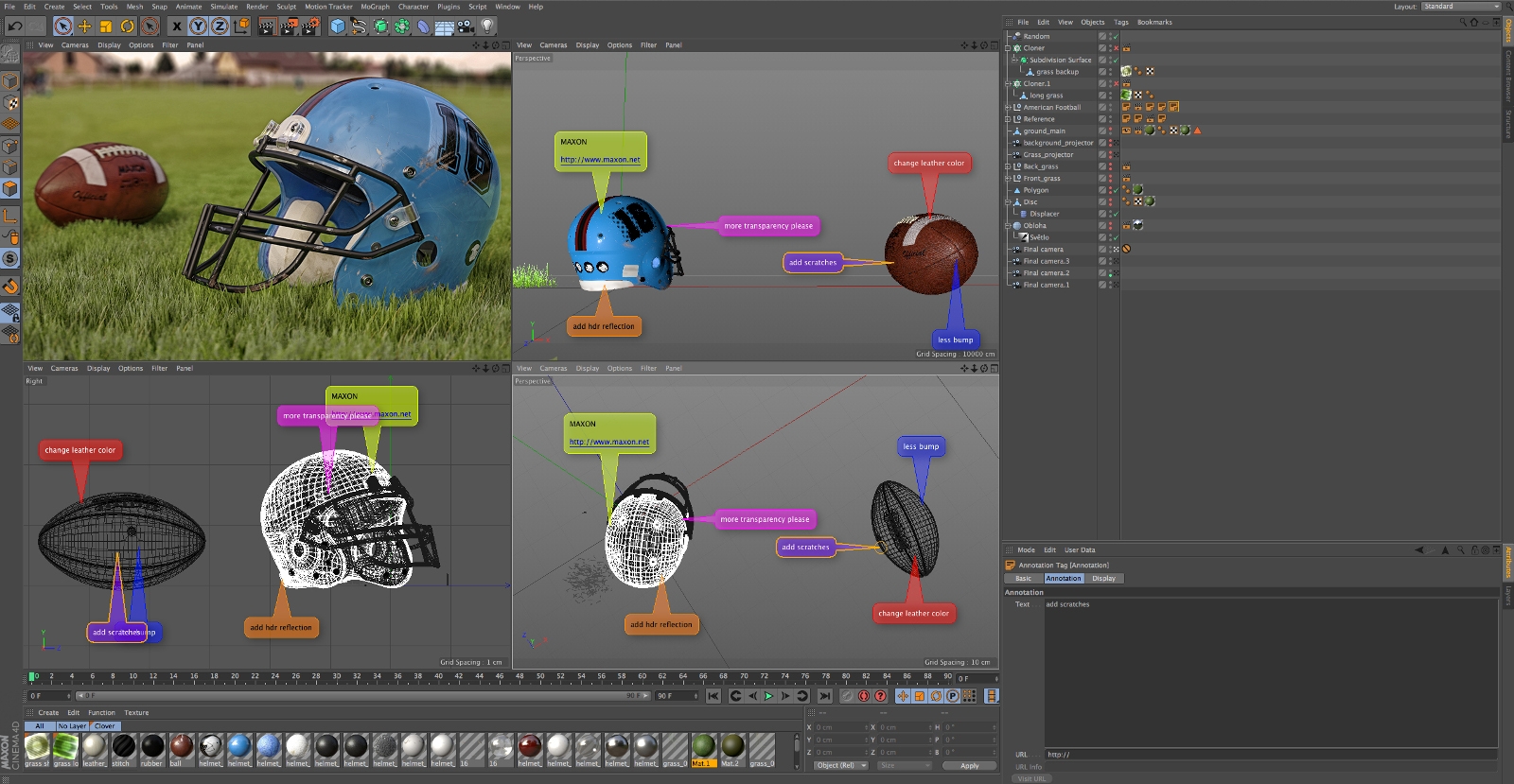
Task: Add a light bulb object
Action: (487, 26)
